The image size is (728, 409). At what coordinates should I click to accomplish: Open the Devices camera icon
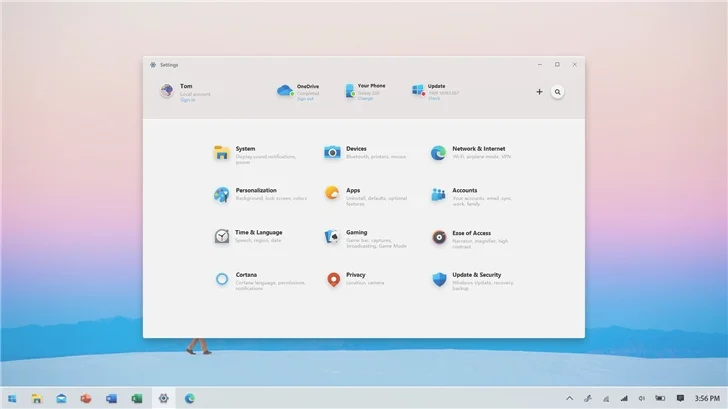click(x=332, y=152)
